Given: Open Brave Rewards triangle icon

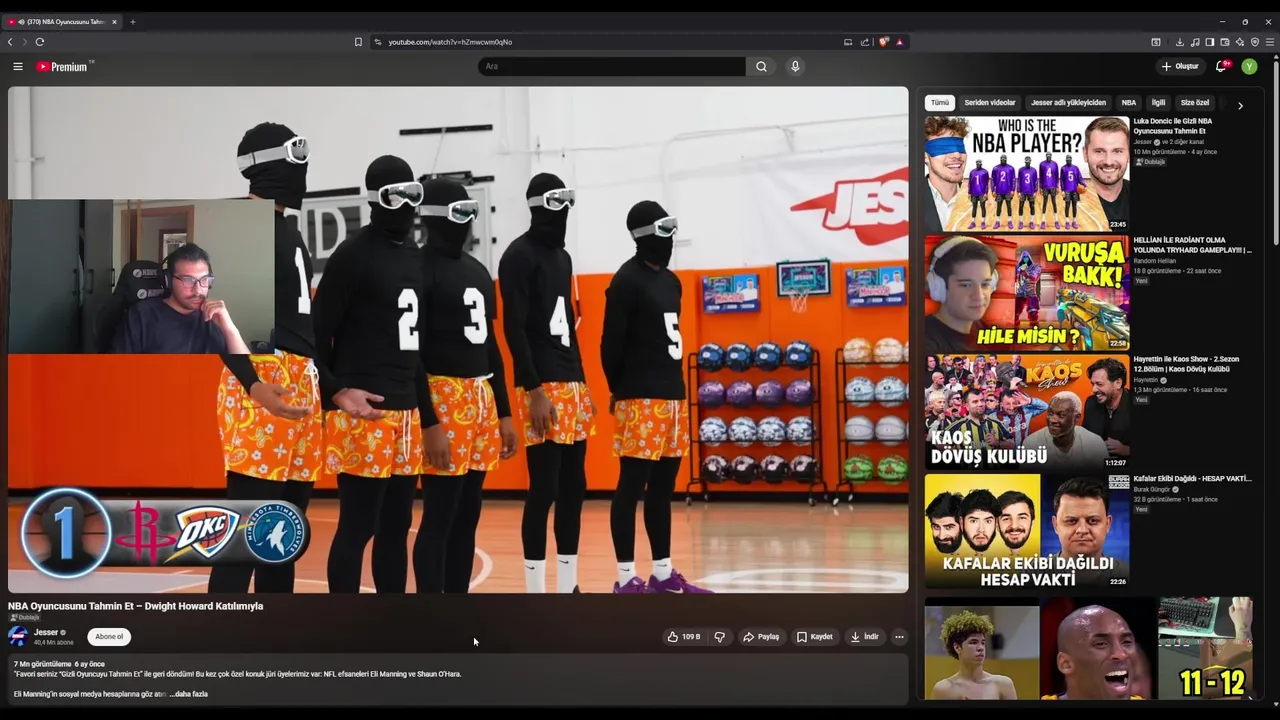Looking at the screenshot, I should (x=899, y=42).
